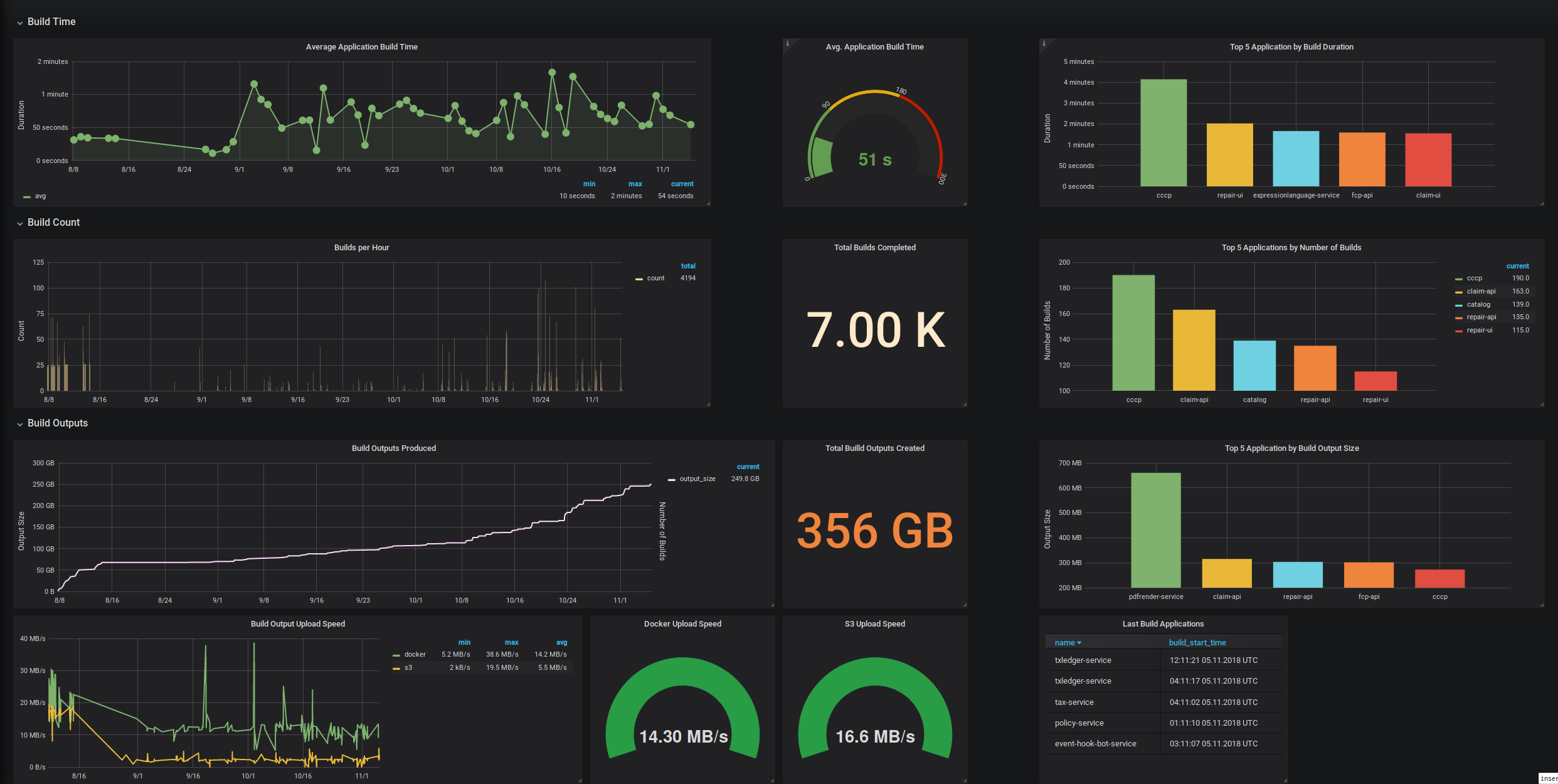Click sort caret beside name column header
This screenshot has height=784, width=1558.
point(1079,643)
